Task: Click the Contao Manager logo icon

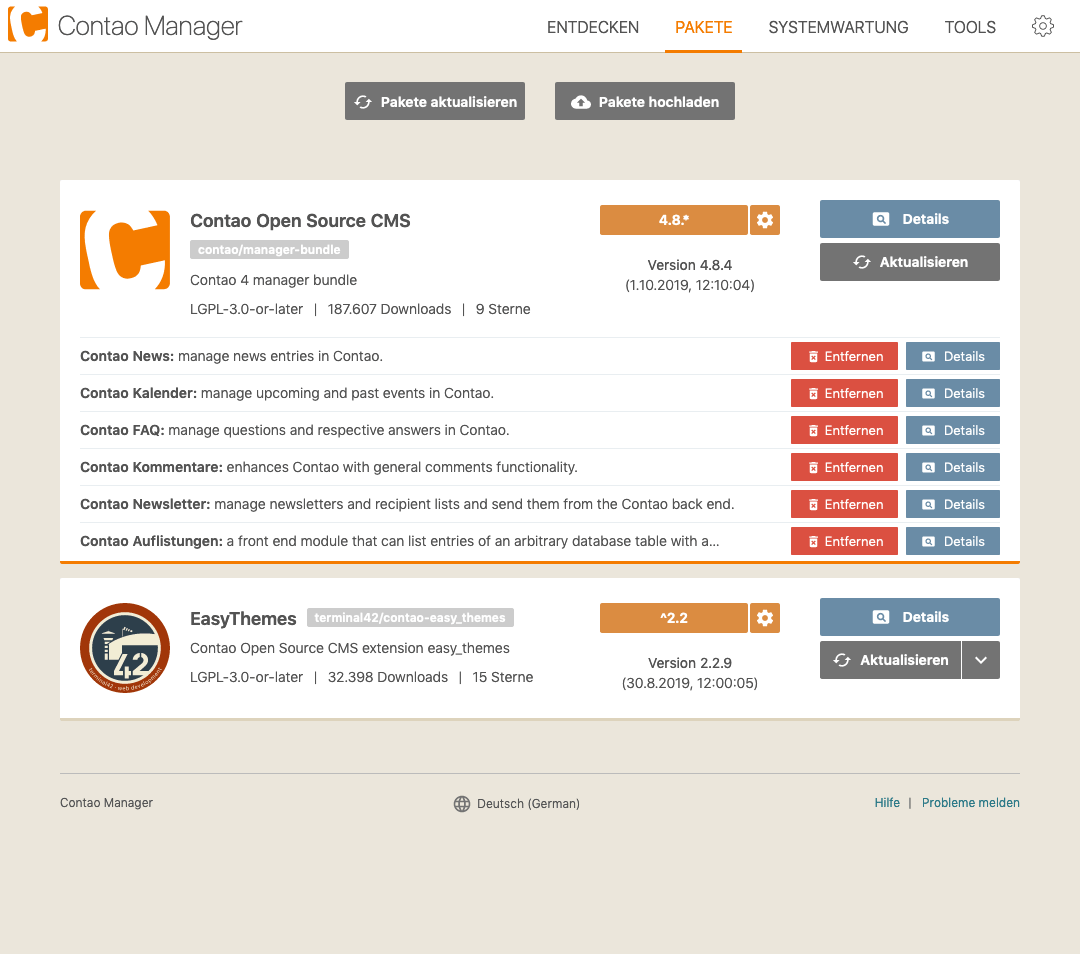Action: tap(28, 25)
